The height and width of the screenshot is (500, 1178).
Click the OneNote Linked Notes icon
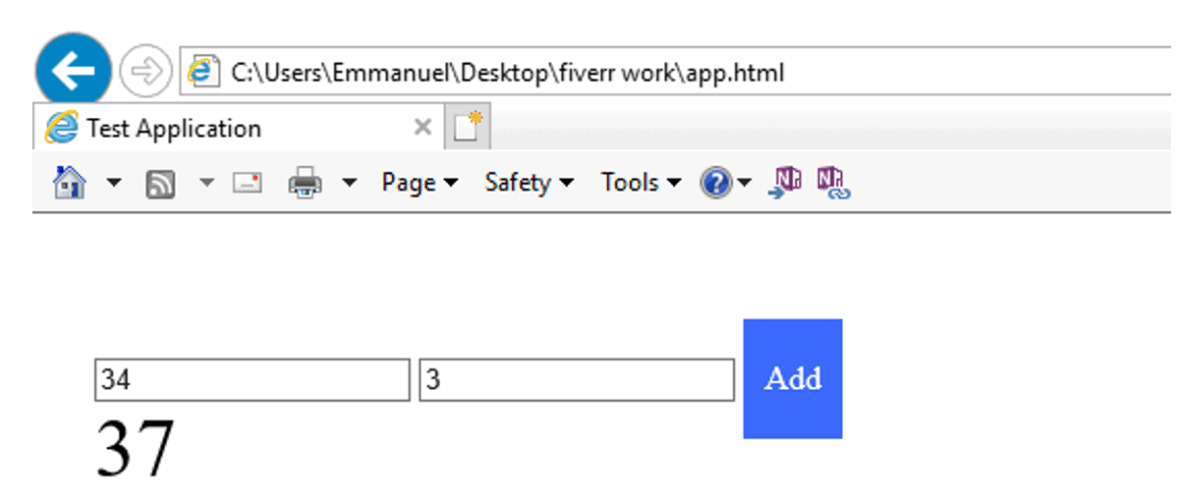834,184
